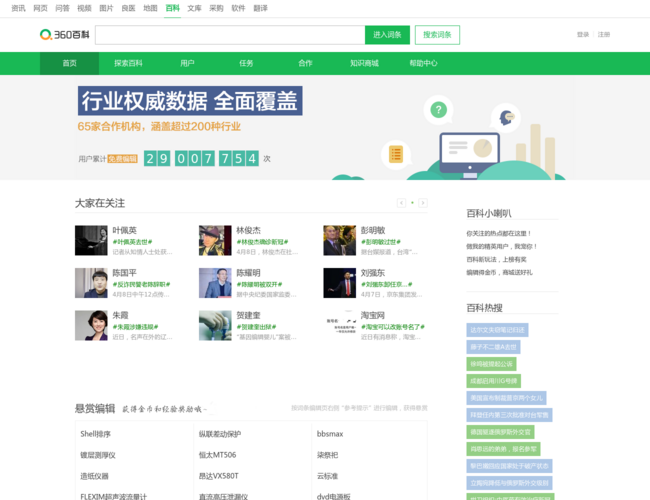The image size is (650, 500).
Task: Click the 刘强东 entry title
Action: coord(373,273)
